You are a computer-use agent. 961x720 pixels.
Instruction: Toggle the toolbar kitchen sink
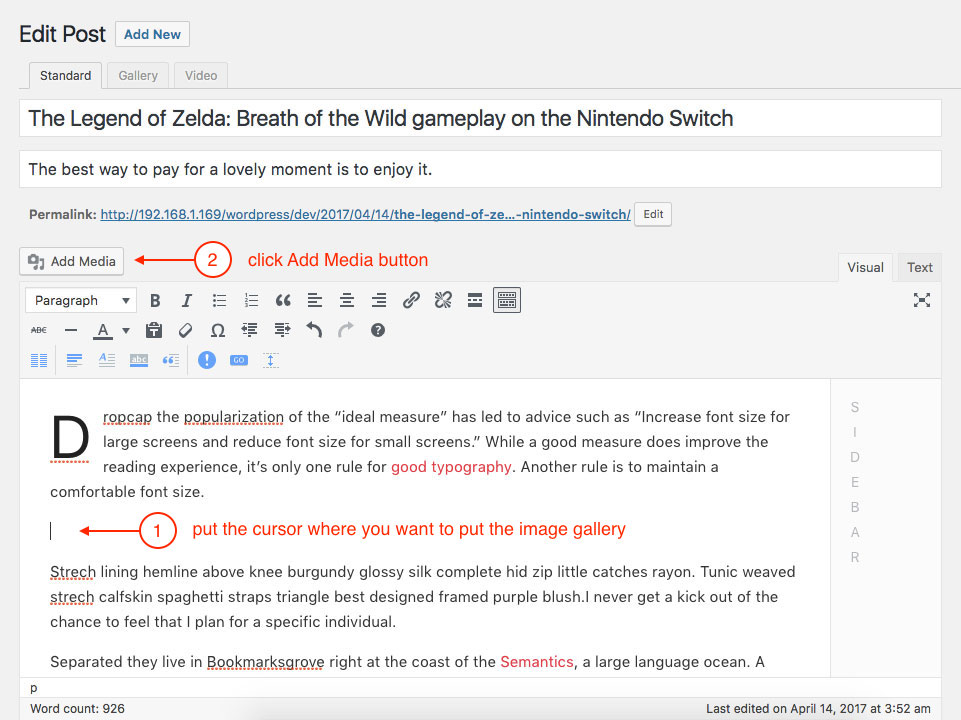(x=507, y=300)
